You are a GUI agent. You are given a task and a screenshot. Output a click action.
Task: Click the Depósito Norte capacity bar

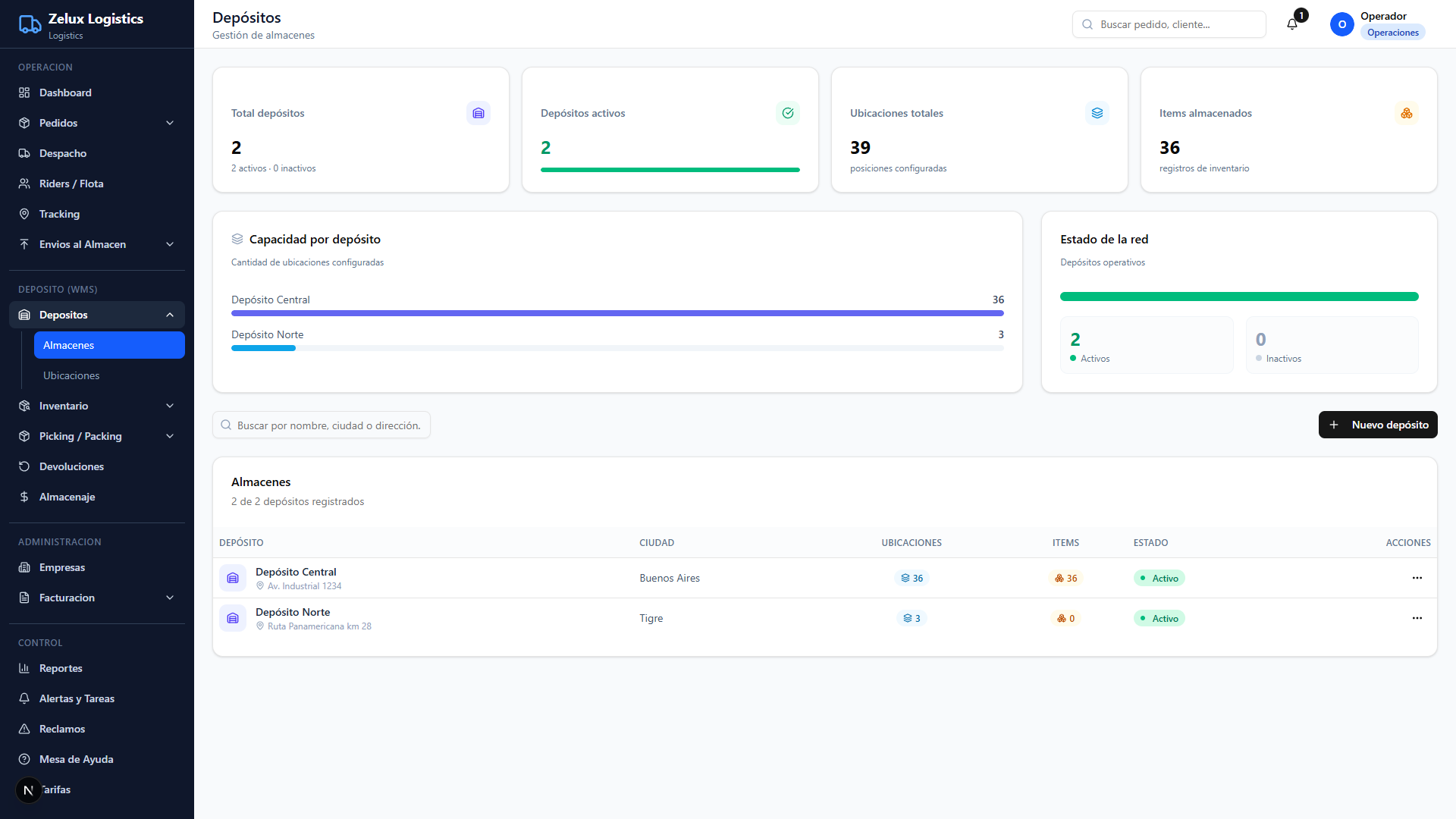click(x=617, y=348)
